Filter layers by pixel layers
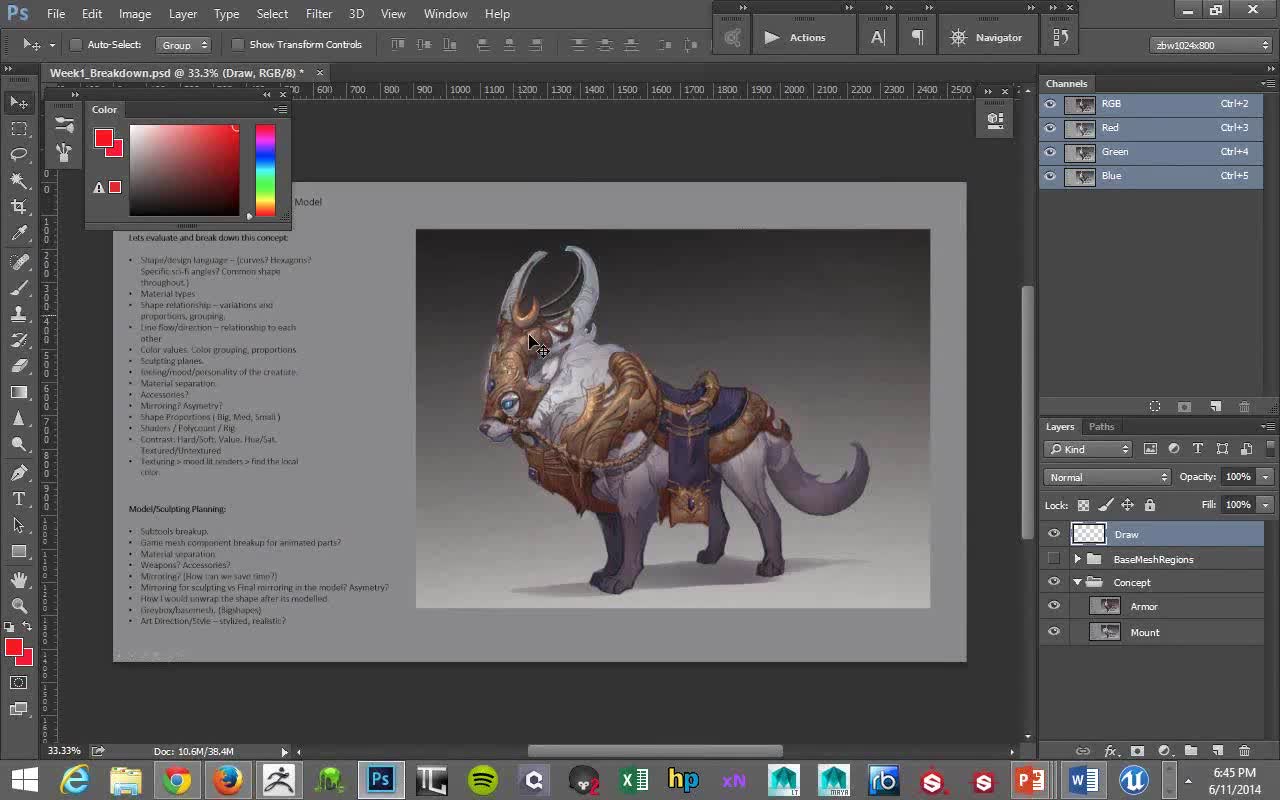Screen dimensions: 1280x800 [x=1150, y=449]
